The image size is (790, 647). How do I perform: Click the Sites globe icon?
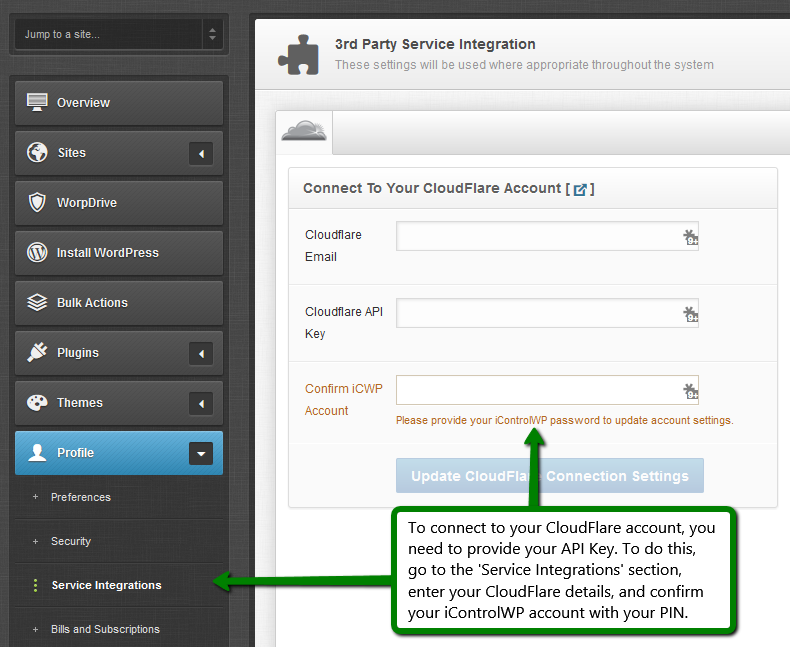(x=37, y=152)
